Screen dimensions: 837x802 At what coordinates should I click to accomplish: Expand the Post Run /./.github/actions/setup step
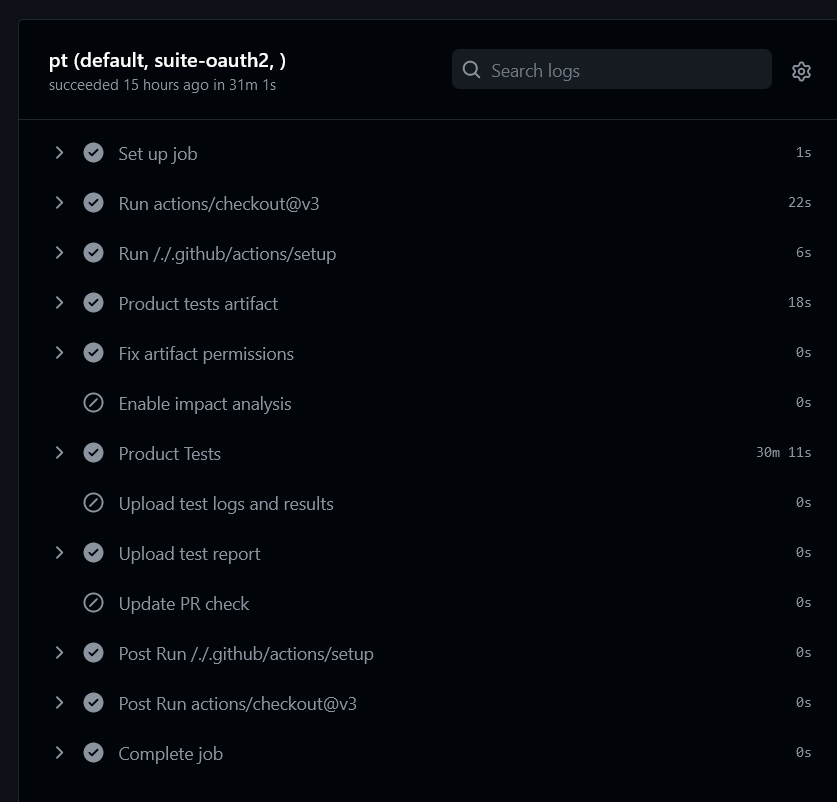[x=59, y=653]
